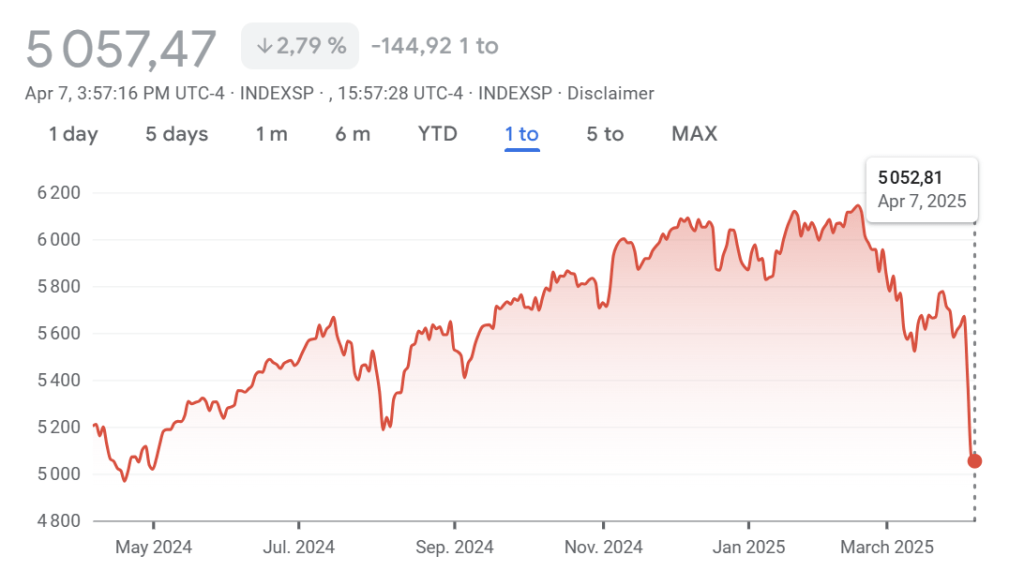Click the Jan 2025 axis label
1024x571 pixels.
click(748, 547)
